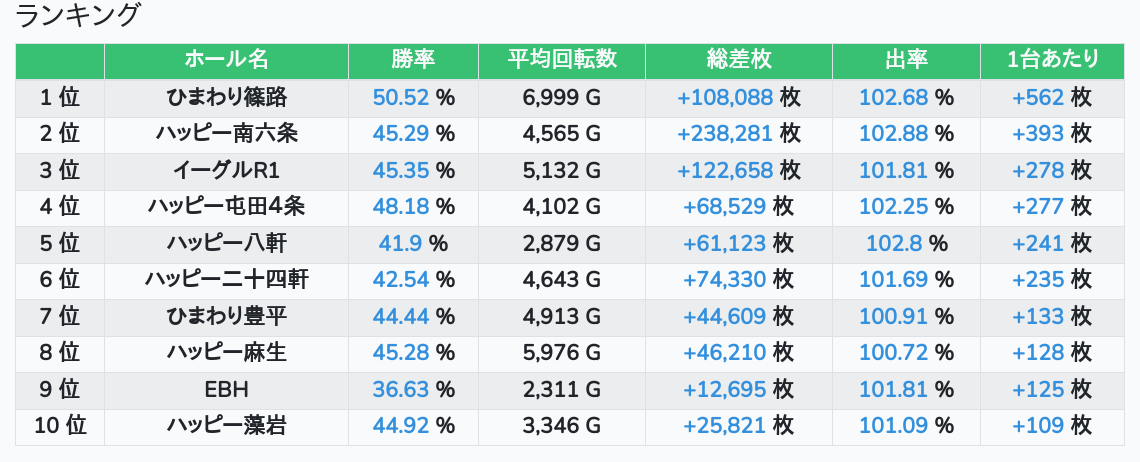Select the ひまわり豊平 hall name
This screenshot has height=462, width=1140.
[226, 317]
